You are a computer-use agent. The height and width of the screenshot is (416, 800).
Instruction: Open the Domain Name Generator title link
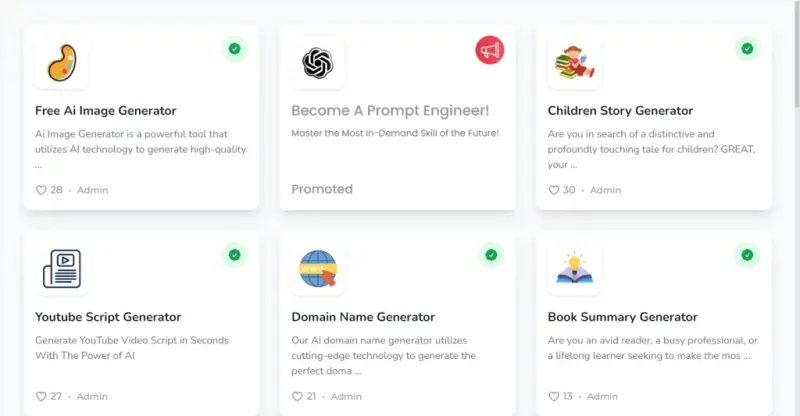pyautogui.click(x=363, y=317)
